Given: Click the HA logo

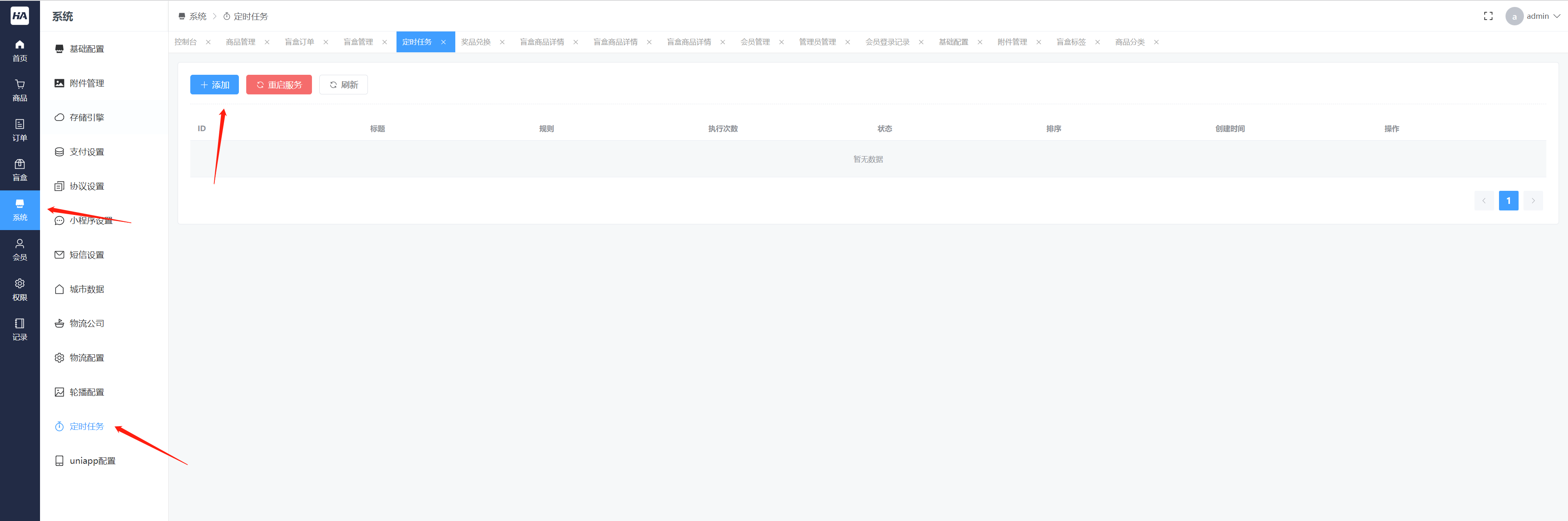Looking at the screenshot, I should (x=20, y=16).
